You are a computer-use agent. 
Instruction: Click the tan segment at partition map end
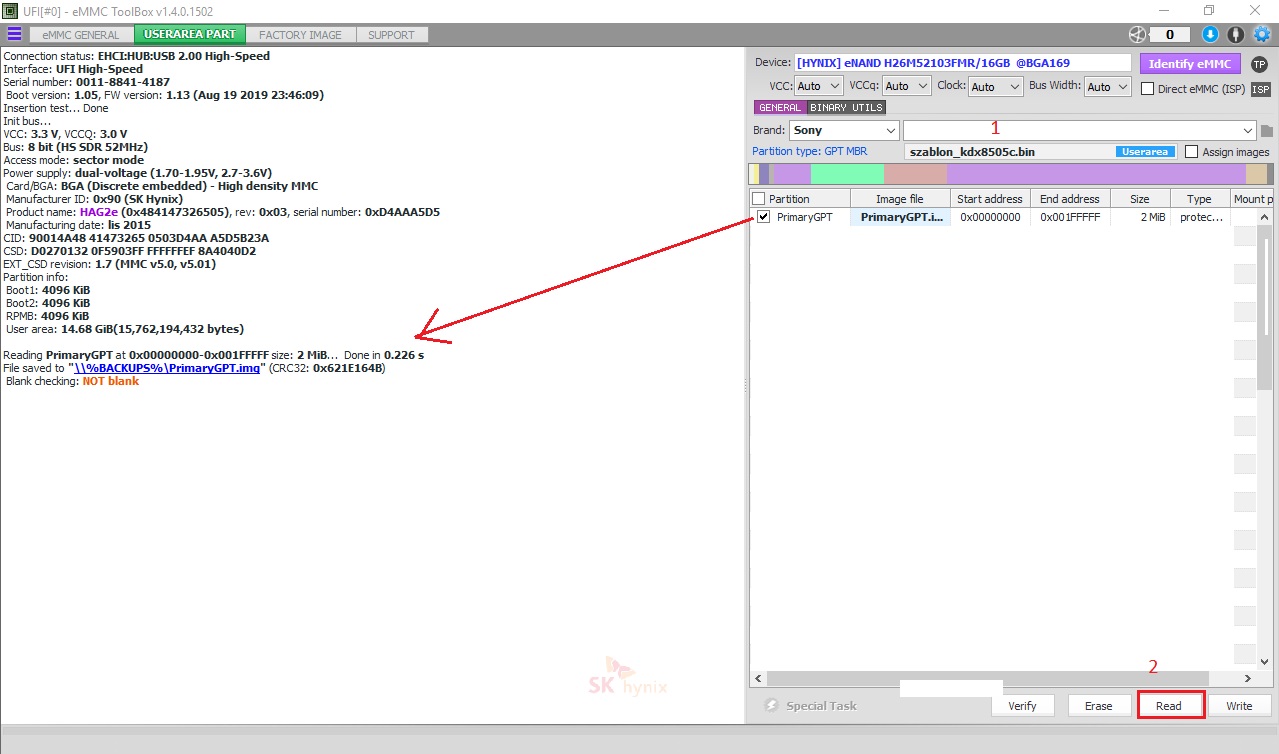[x=1255, y=174]
